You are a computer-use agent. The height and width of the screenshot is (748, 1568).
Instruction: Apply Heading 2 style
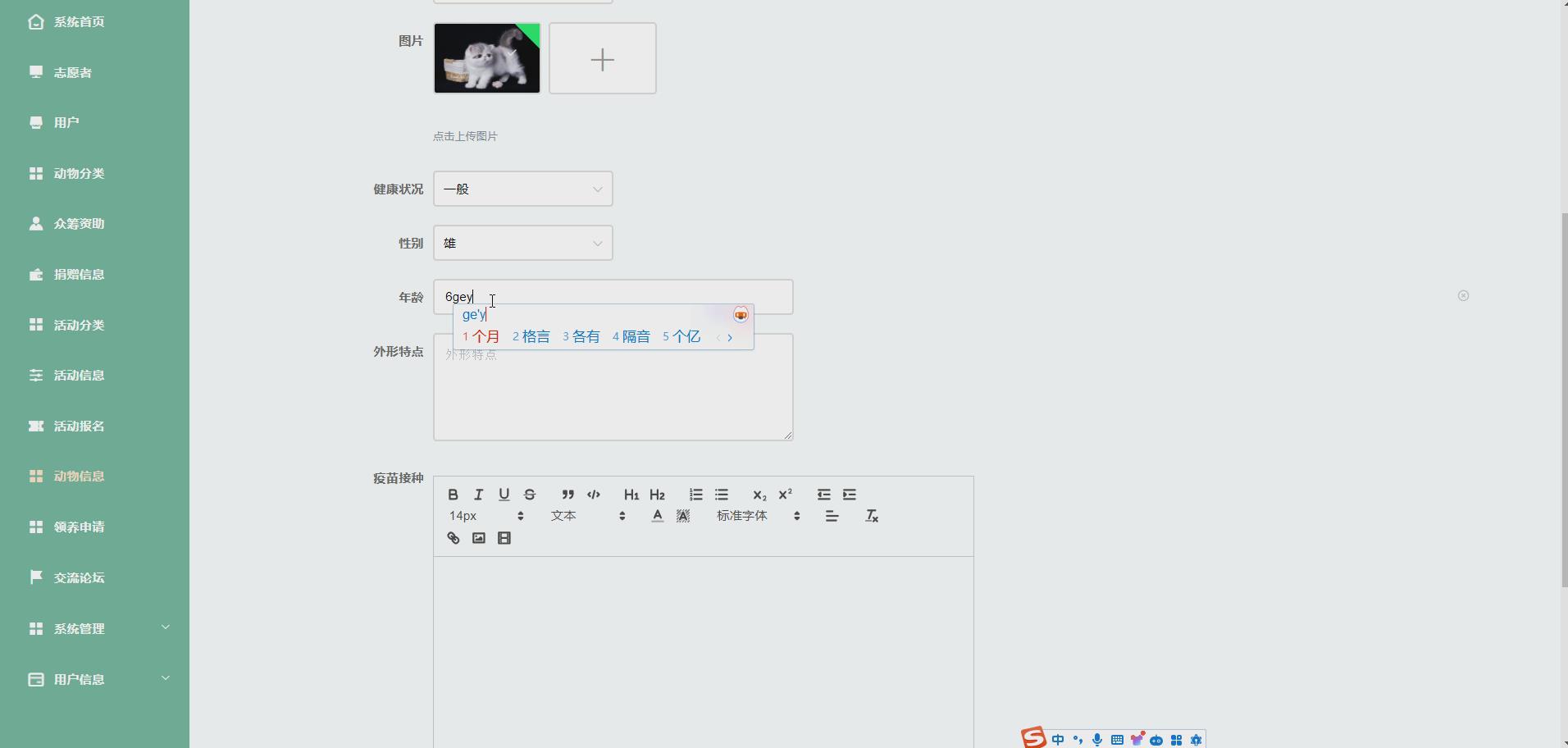coord(657,495)
